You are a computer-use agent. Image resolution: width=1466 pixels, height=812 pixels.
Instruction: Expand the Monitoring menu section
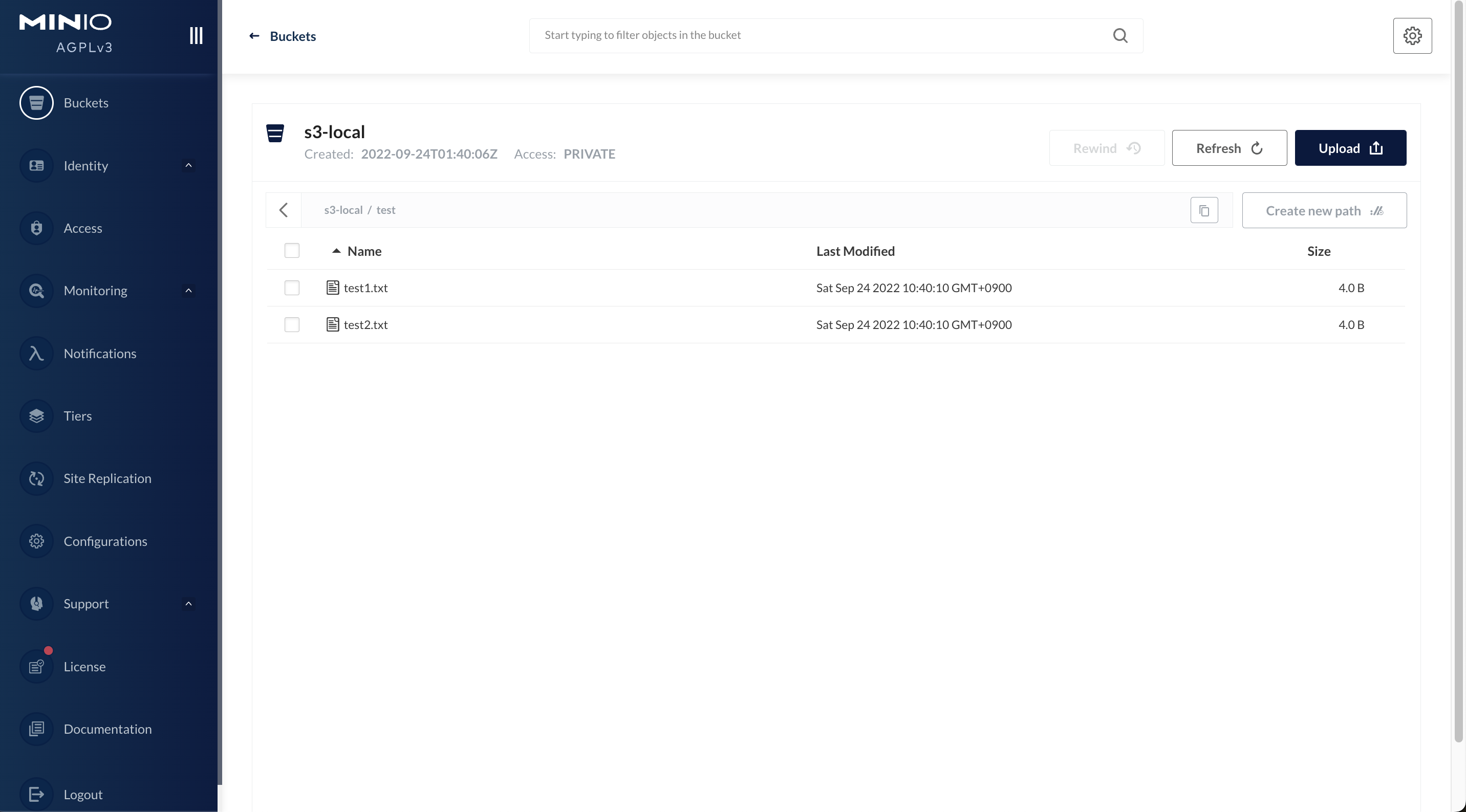188,291
